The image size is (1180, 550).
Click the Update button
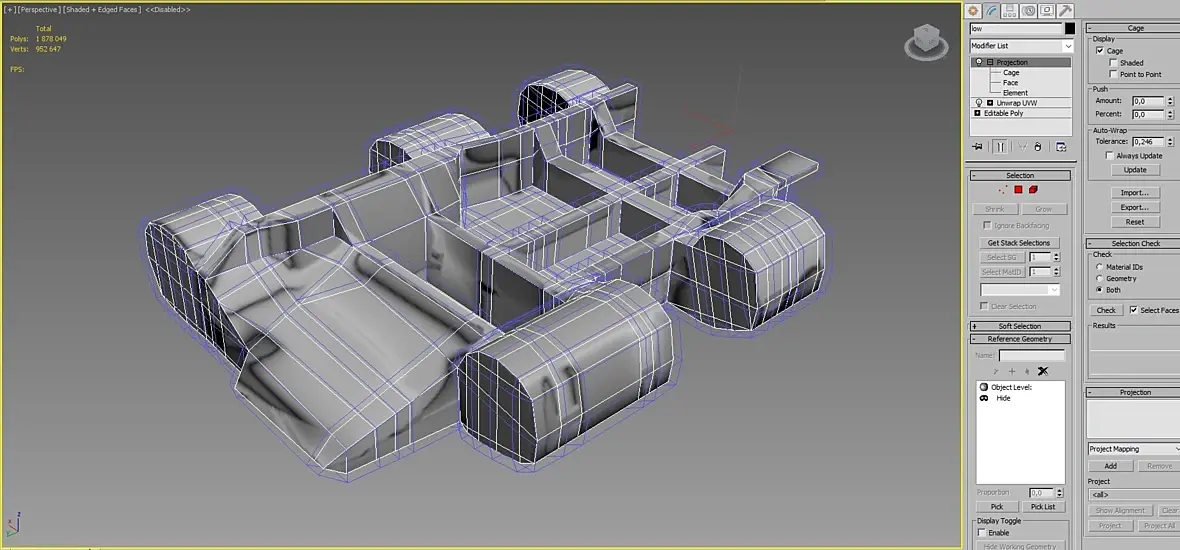pos(1135,170)
